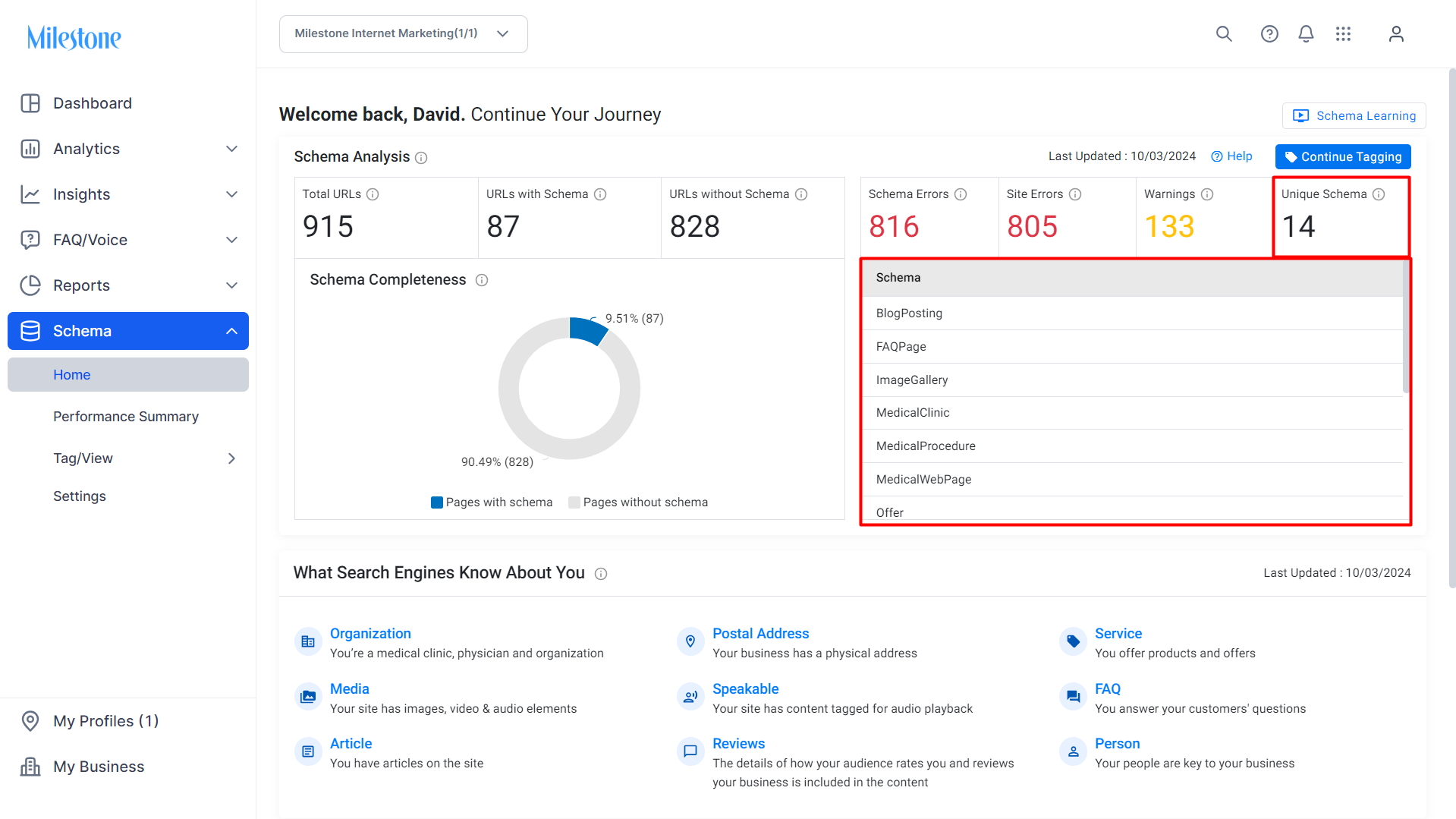Viewport: 1456px width, 819px height.
Task: Click the Media image icon
Action: (308, 697)
